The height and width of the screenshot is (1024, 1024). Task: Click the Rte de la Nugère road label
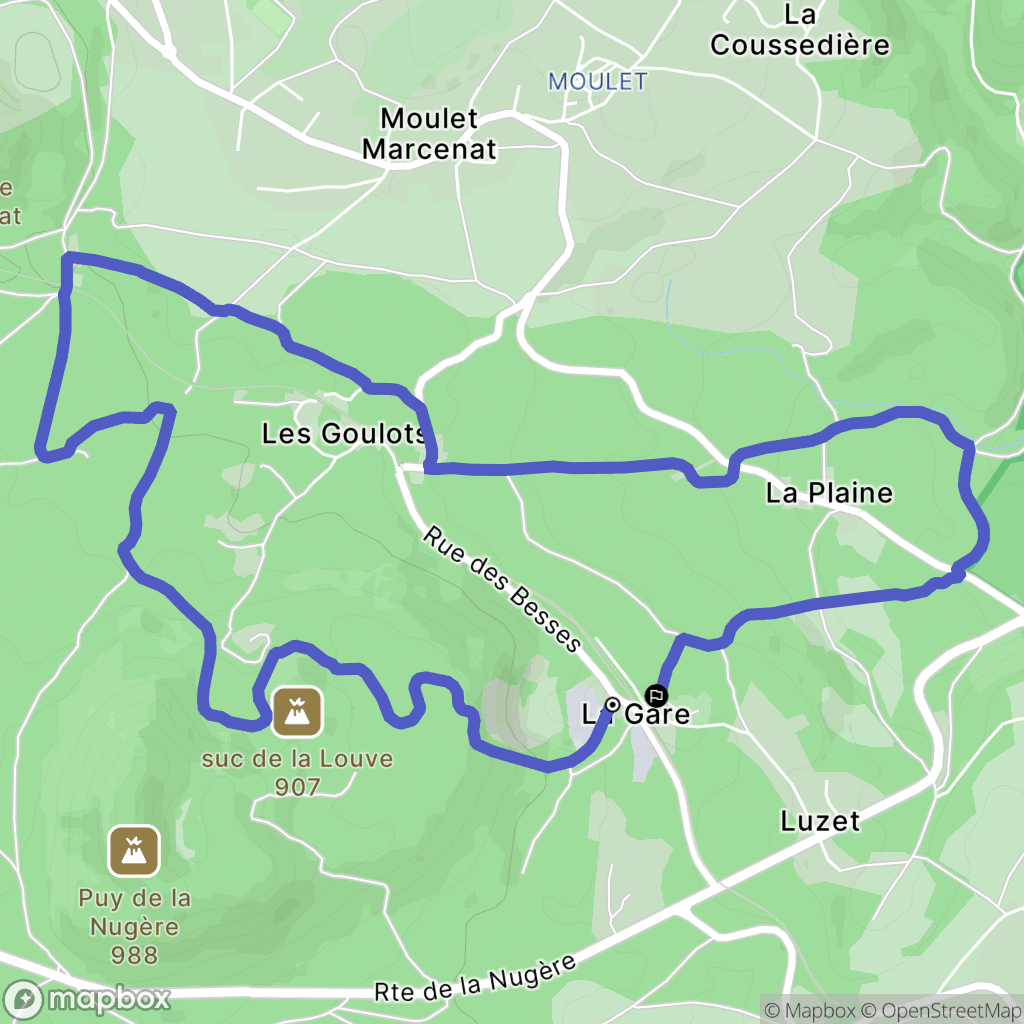click(475, 978)
